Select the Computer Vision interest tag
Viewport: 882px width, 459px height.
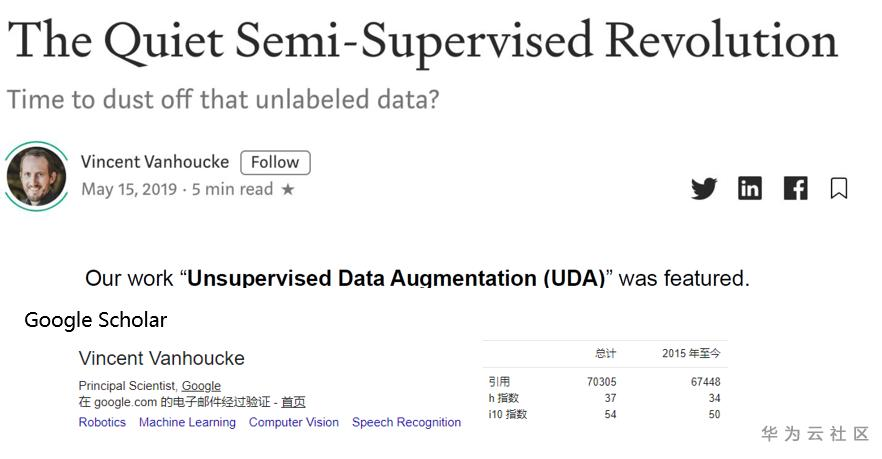point(294,423)
